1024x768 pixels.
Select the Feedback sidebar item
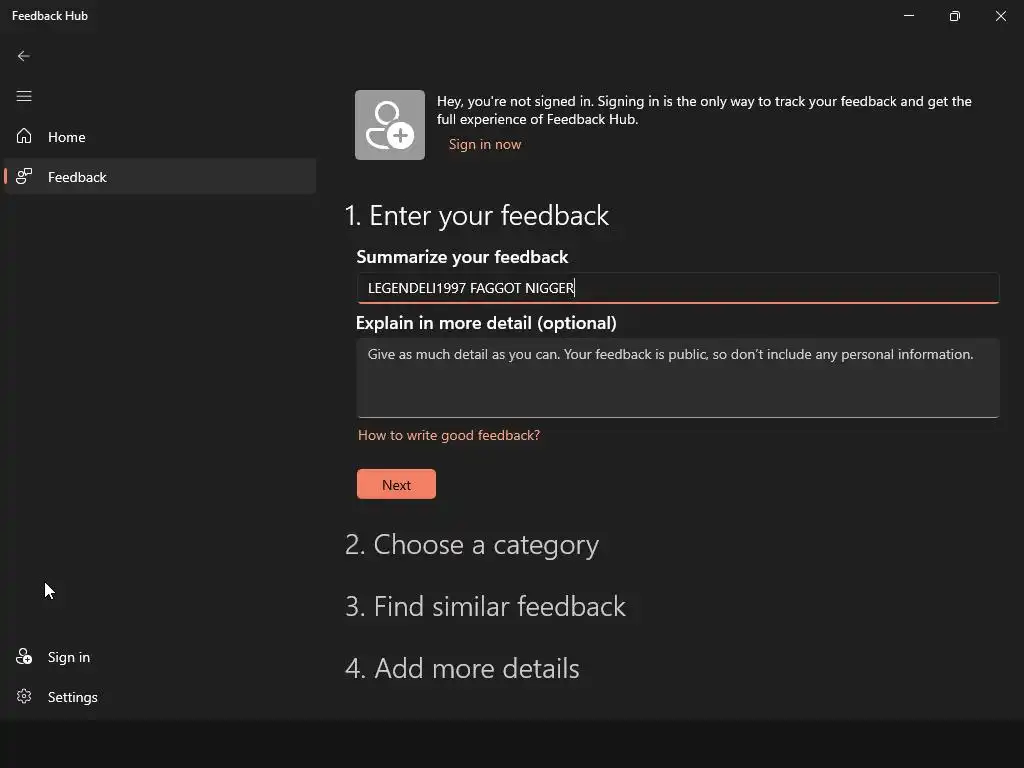click(160, 176)
